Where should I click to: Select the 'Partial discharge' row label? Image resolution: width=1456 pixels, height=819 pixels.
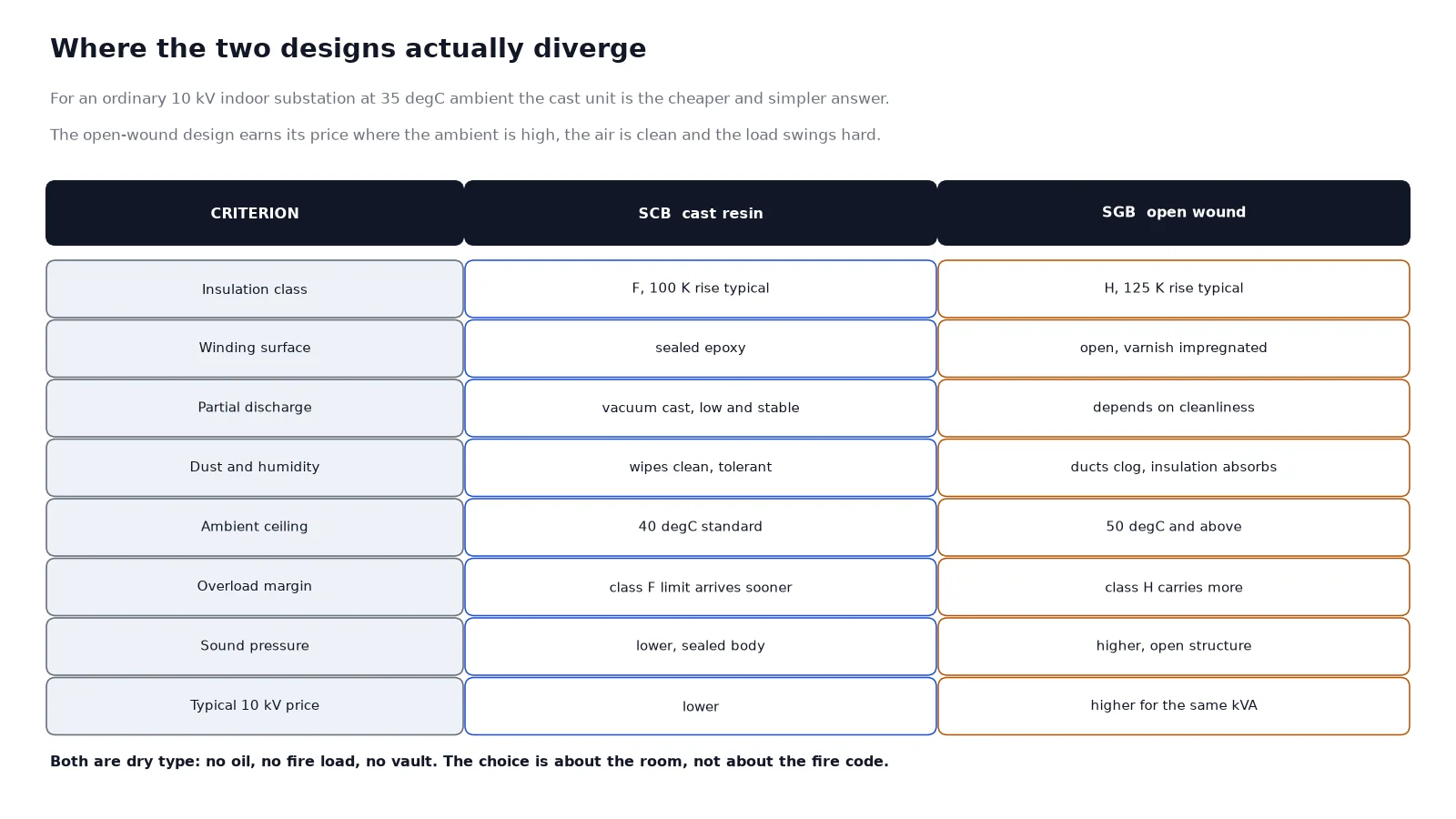point(255,408)
